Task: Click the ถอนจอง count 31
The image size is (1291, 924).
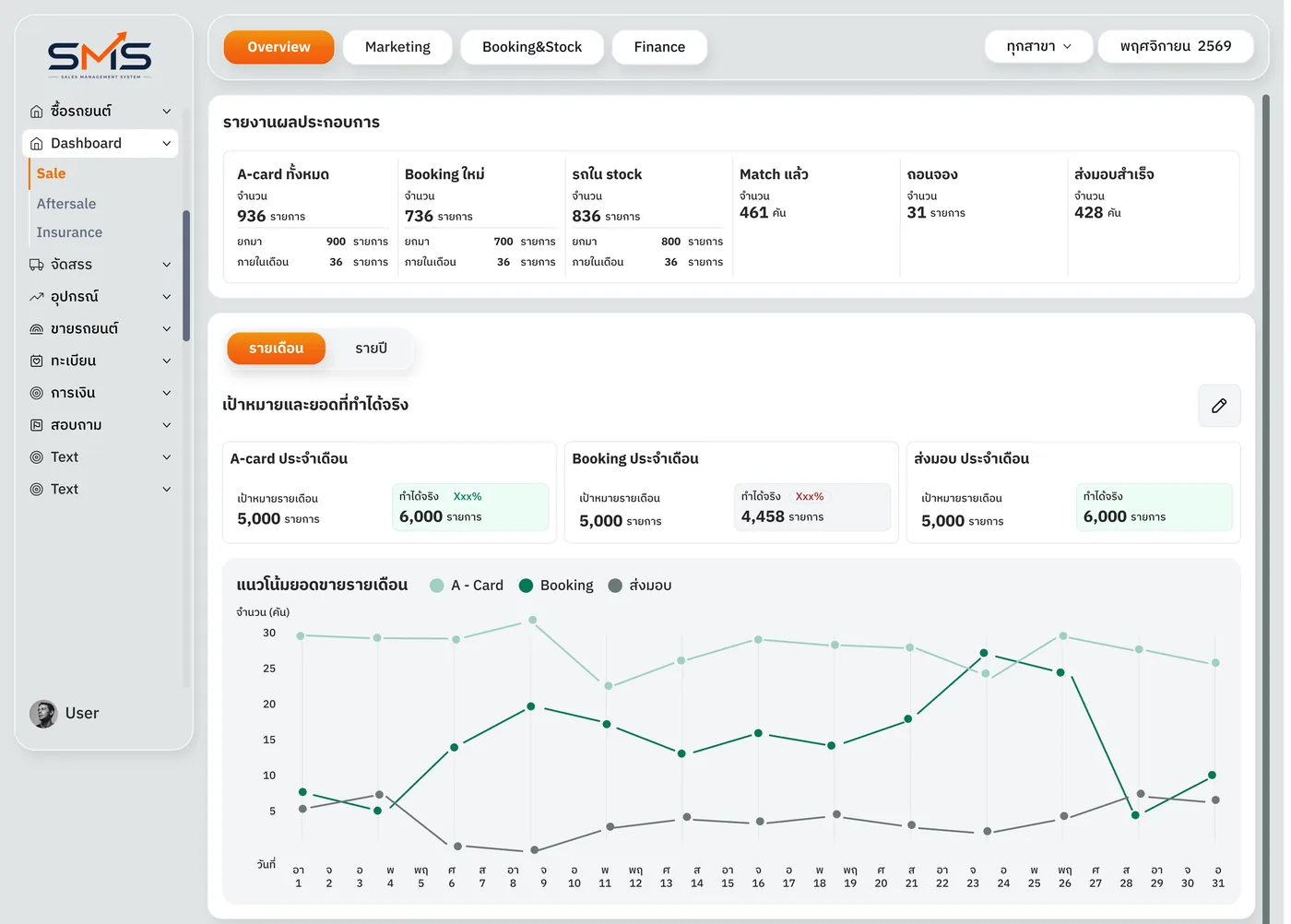Action: point(916,212)
